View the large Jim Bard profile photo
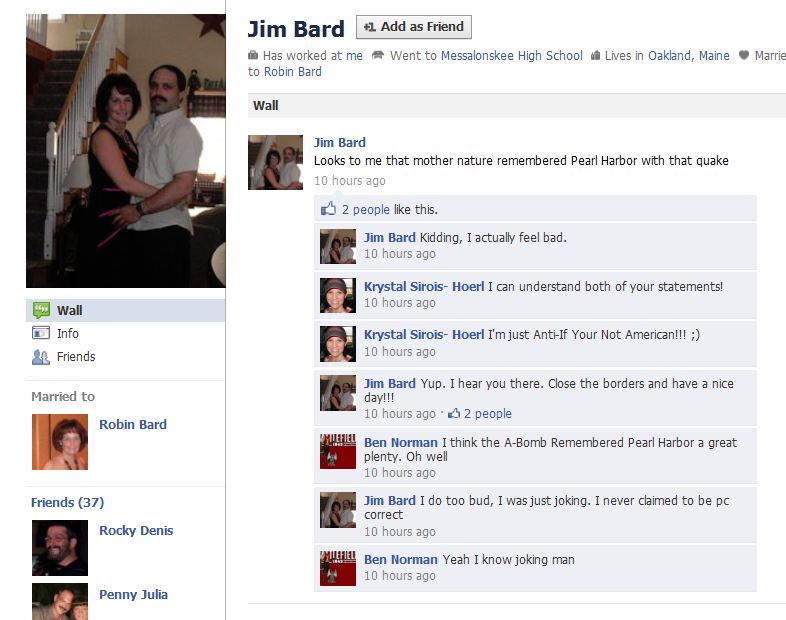The width and height of the screenshot is (786, 620). [x=126, y=151]
